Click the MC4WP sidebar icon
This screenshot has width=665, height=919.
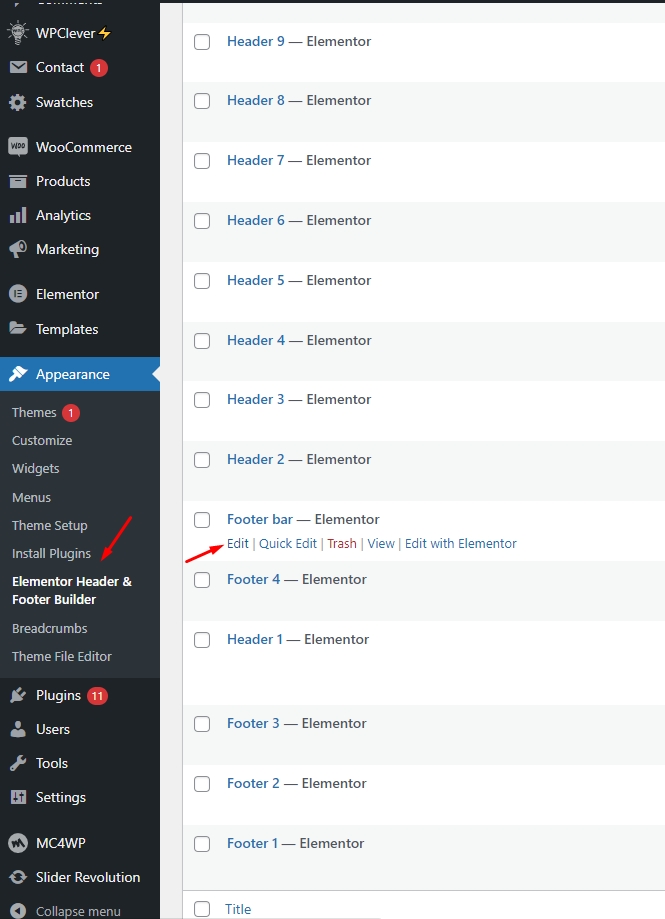(17, 843)
